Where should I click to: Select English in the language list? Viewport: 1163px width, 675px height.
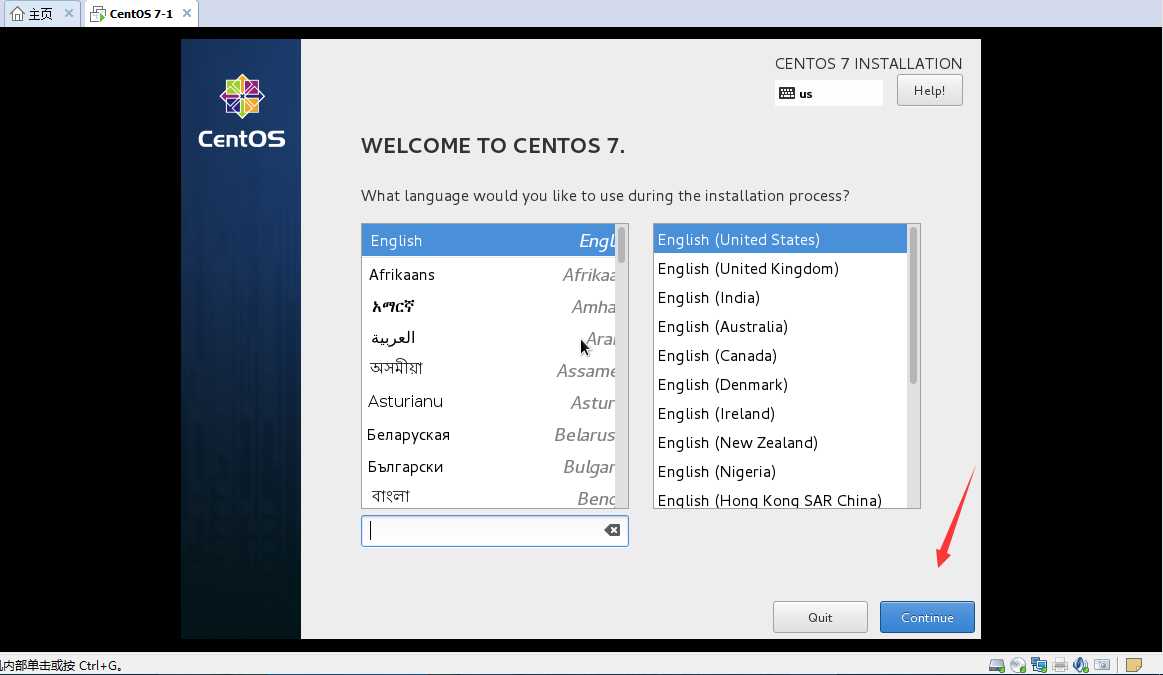coord(489,240)
